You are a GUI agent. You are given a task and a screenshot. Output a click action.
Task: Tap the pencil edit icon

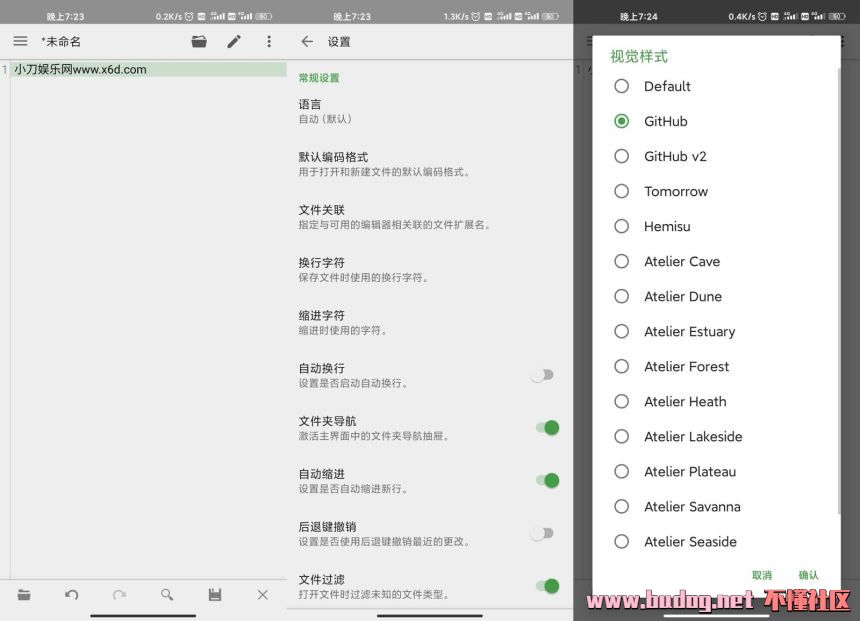[x=234, y=41]
